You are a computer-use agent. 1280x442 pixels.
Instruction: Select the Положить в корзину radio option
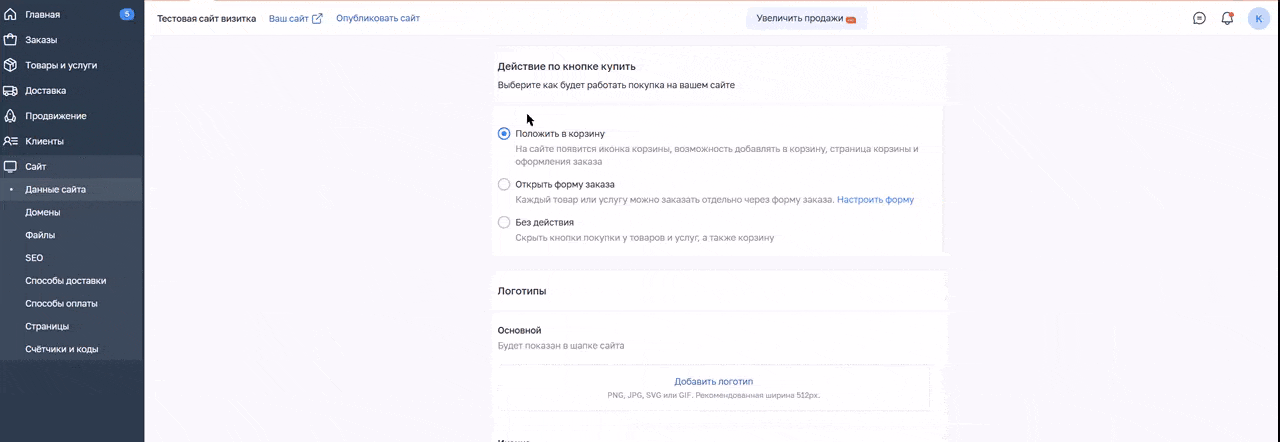coord(504,134)
